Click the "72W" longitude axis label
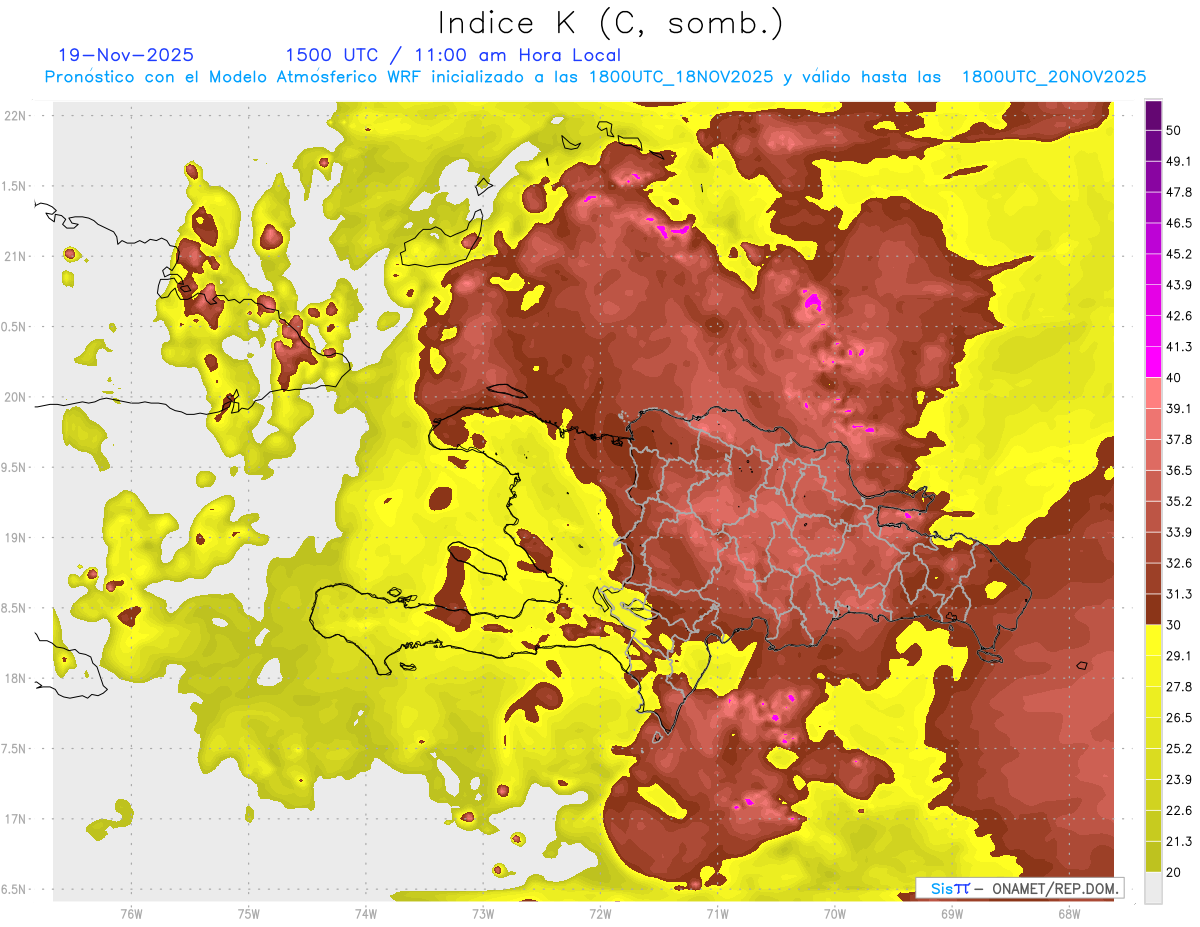 tap(600, 914)
